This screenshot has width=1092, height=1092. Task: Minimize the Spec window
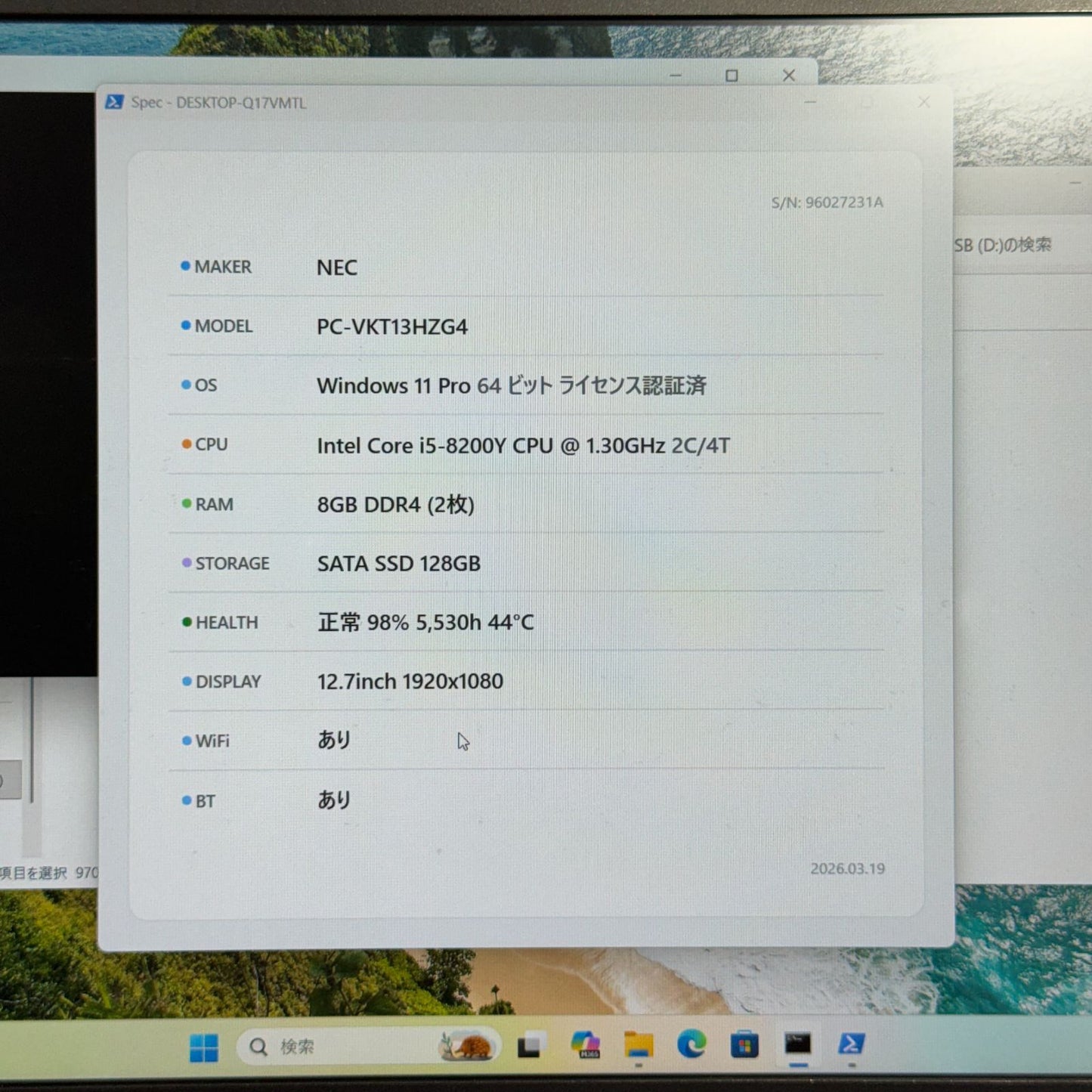[810, 101]
